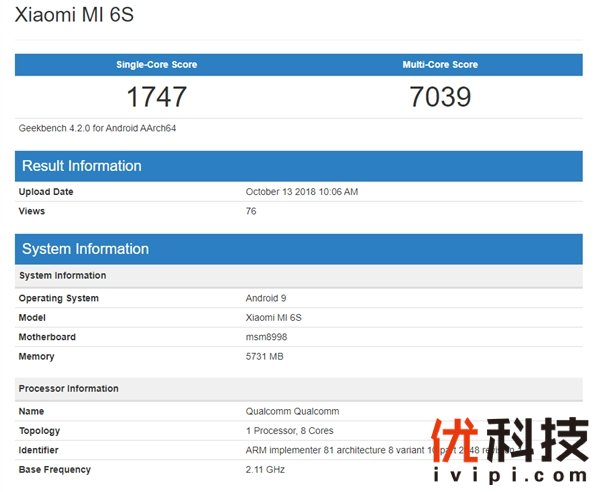Image resolution: width=600 pixels, height=492 pixels.
Task: Click the Result Information section header
Action: point(298,166)
